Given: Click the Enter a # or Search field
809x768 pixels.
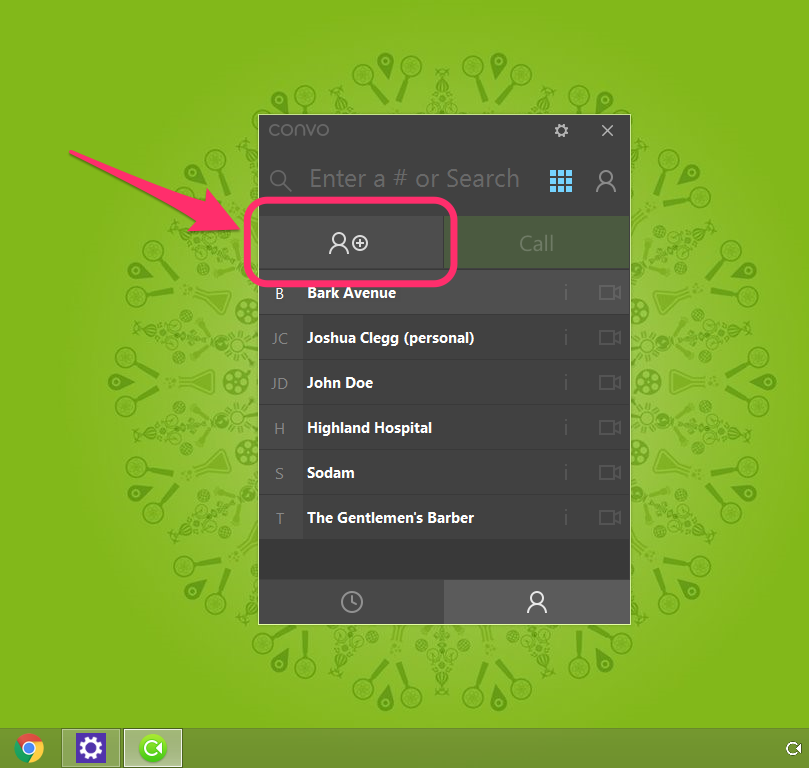Looking at the screenshot, I should point(414,180).
